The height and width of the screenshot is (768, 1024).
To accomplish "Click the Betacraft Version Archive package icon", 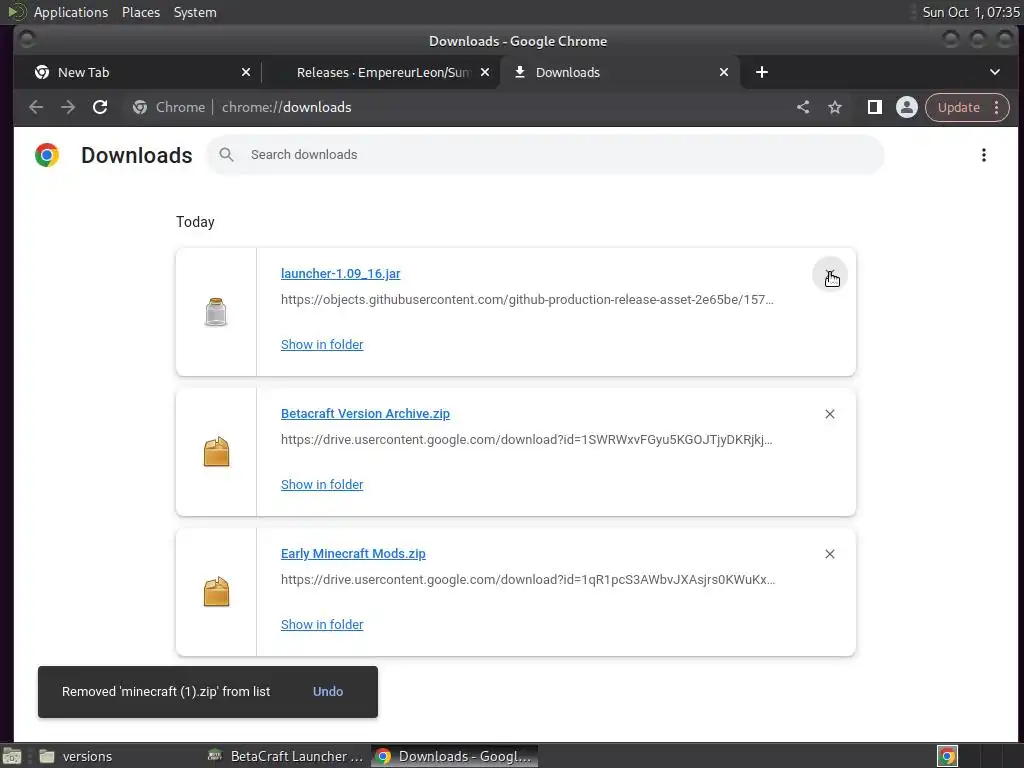I will [x=216, y=451].
